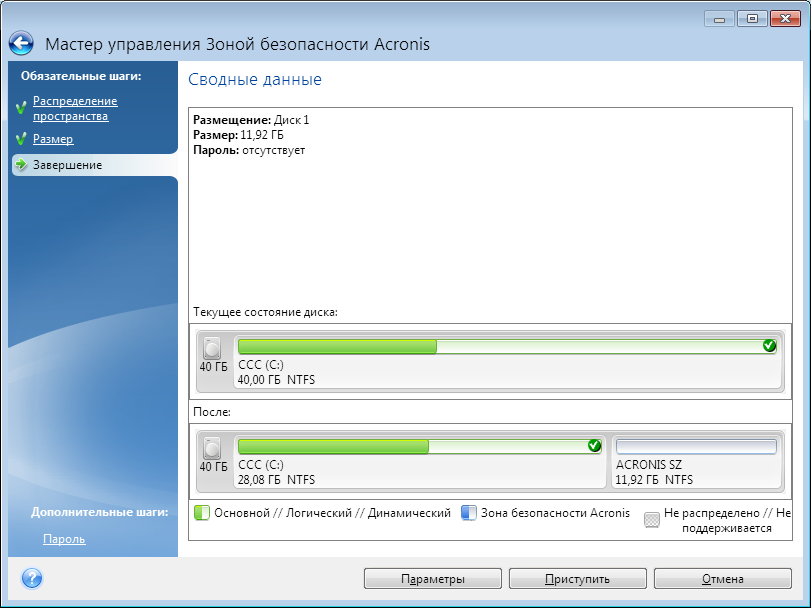
Task: Click the 'Зона безопасности Acronis' legend label
Action: point(555,513)
